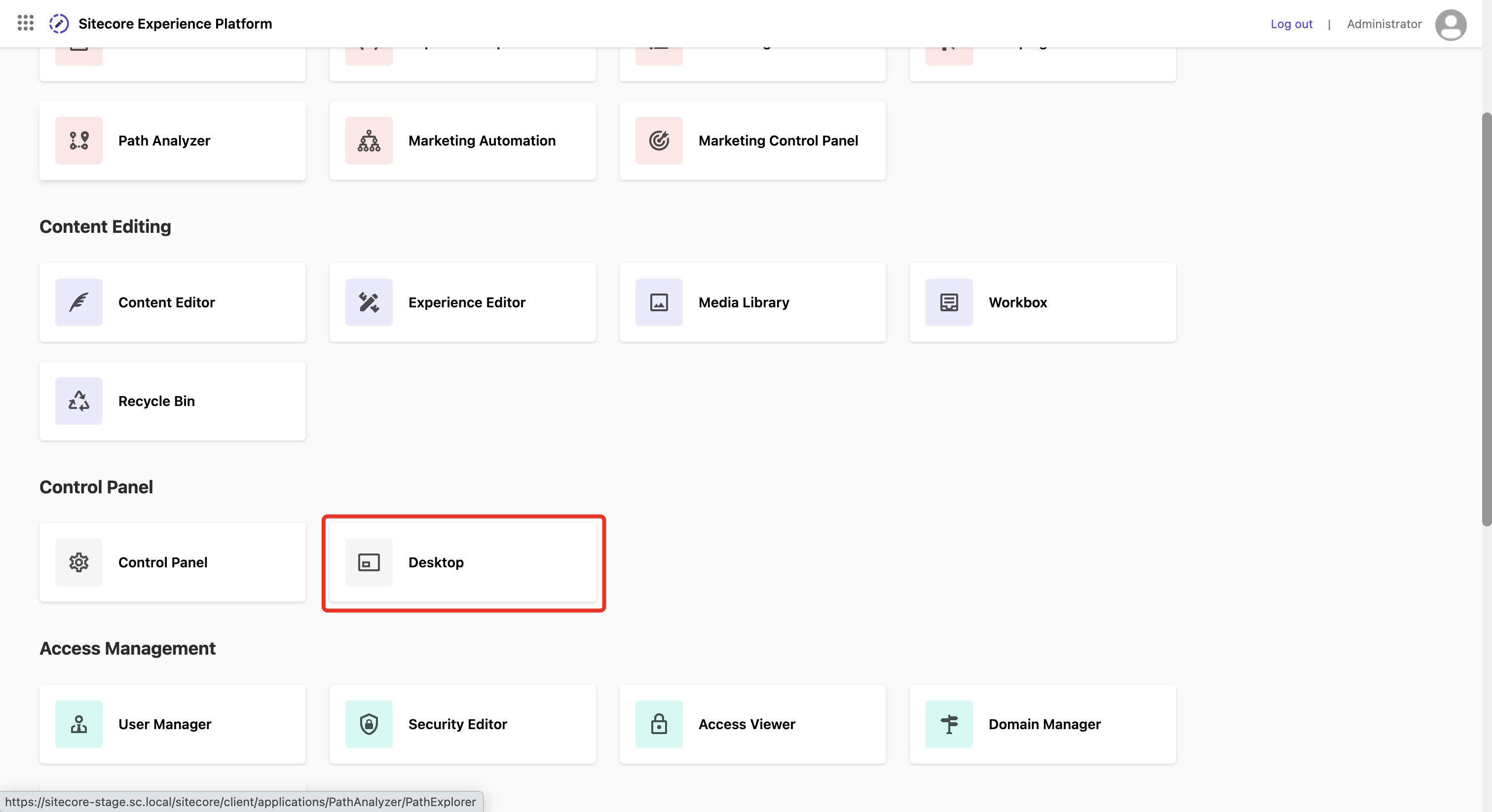Open the Control Panel tile
1492x812 pixels.
click(x=173, y=562)
